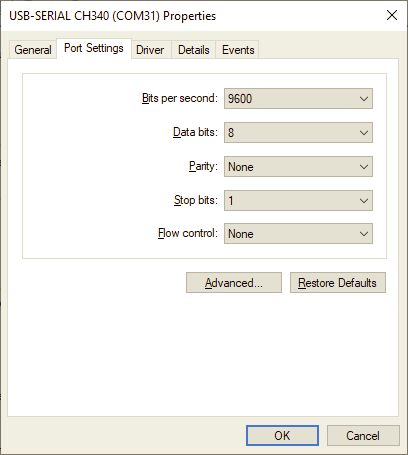Screen dimensions: 408x455
Task: Switch to the General tab
Action: [x=33, y=50]
